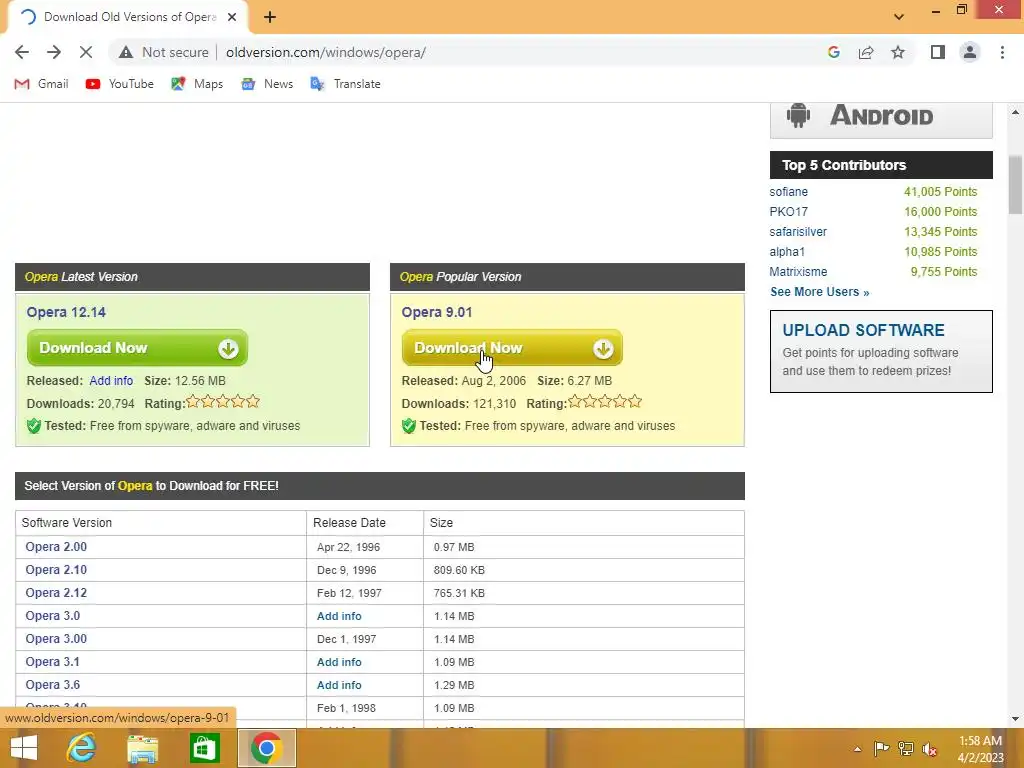Open Opera 3.1 version link
This screenshot has width=1024, height=768.
pos(53,662)
